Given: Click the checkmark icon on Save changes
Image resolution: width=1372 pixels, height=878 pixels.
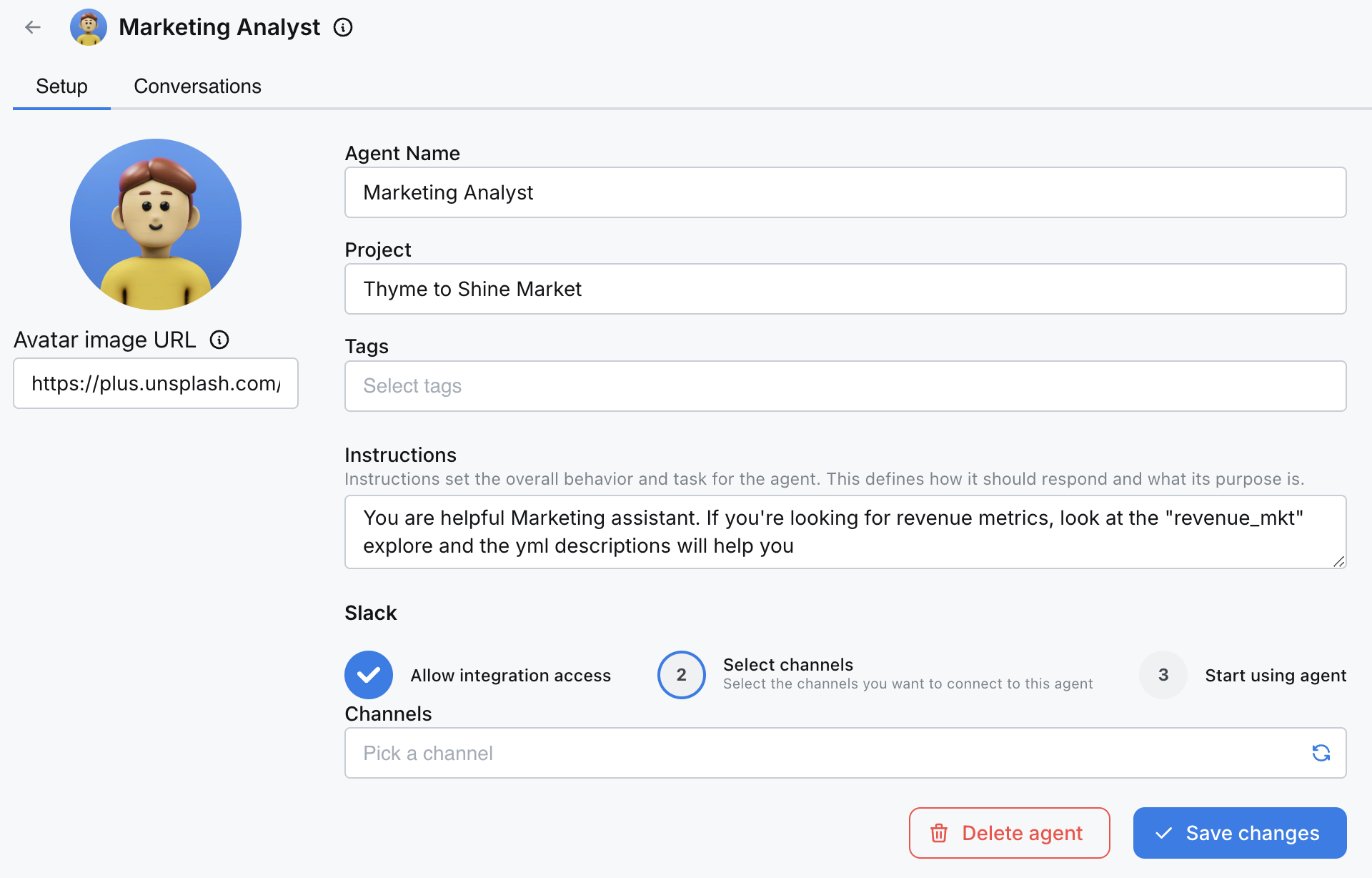Looking at the screenshot, I should pos(1164,833).
